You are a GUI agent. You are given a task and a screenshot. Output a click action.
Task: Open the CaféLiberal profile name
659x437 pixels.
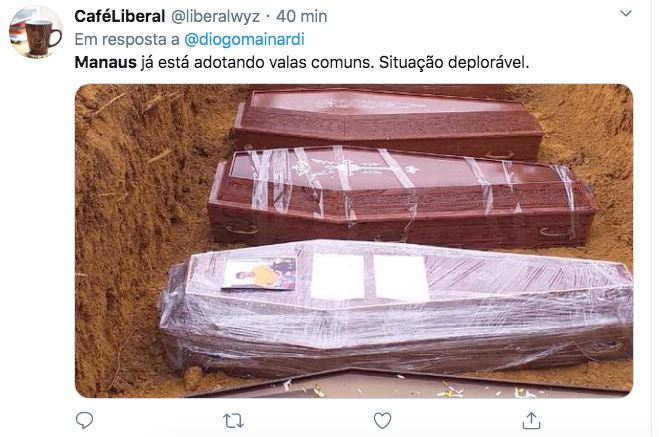[119, 16]
